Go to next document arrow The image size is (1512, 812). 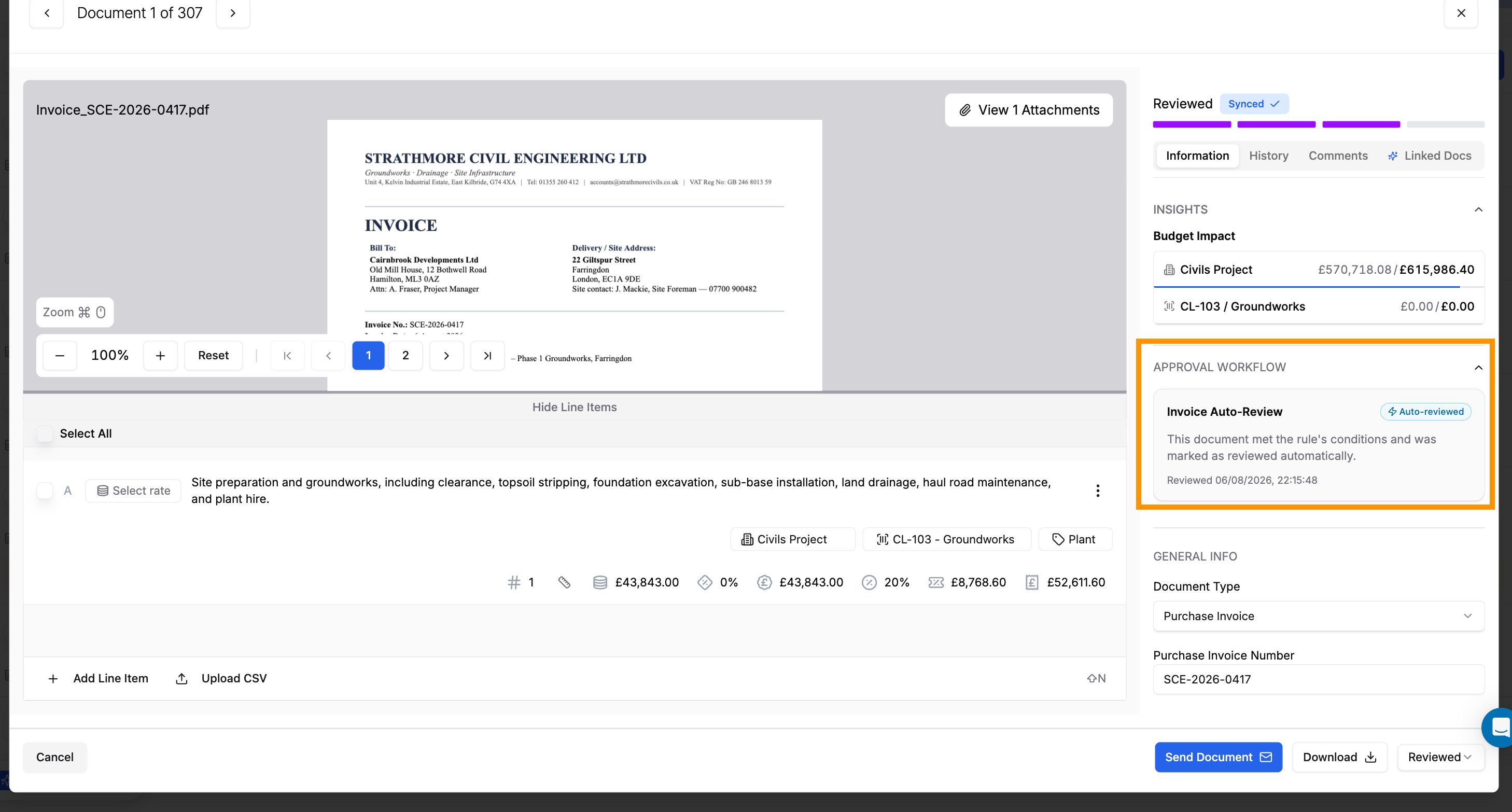tap(233, 13)
